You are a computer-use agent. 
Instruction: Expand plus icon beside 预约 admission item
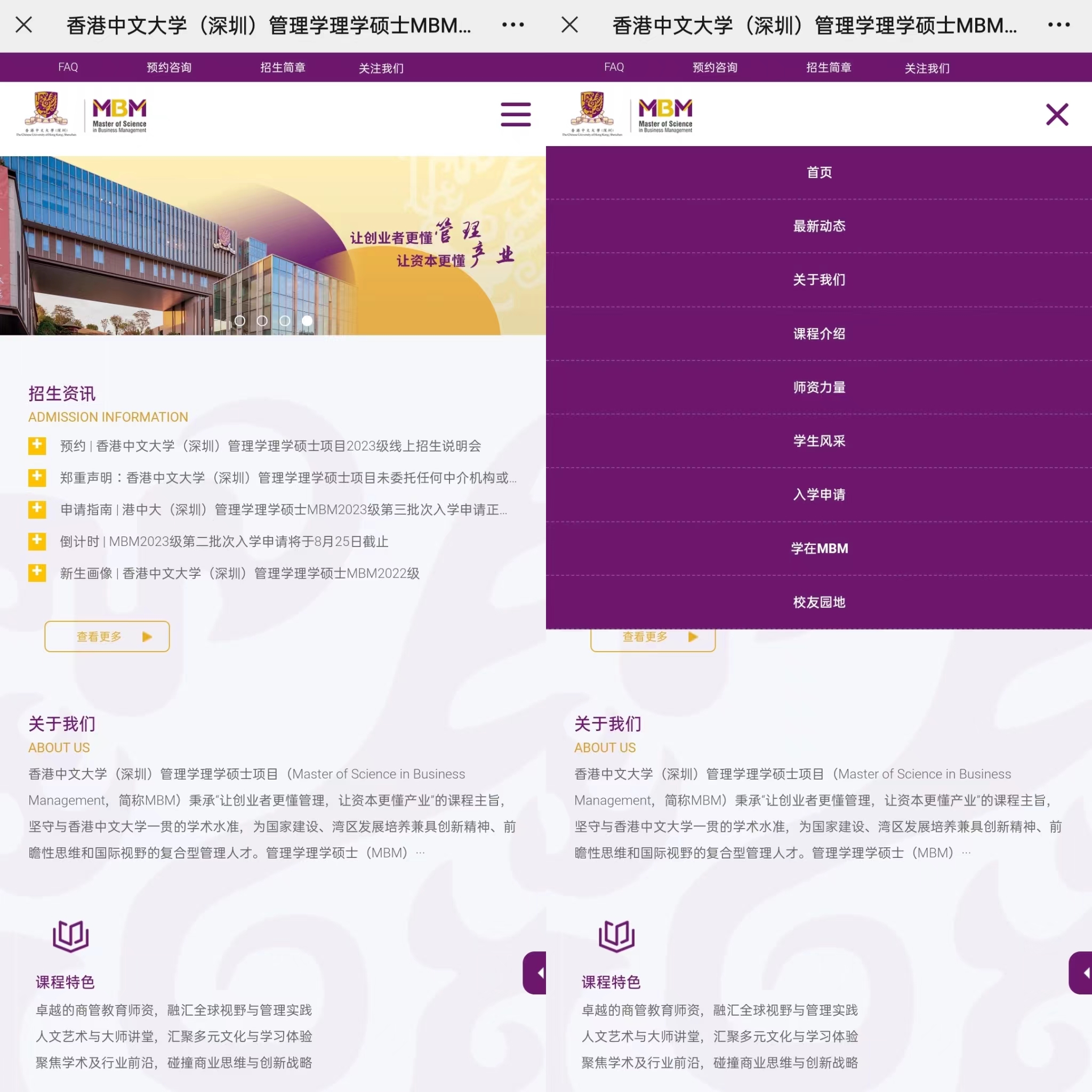point(37,445)
